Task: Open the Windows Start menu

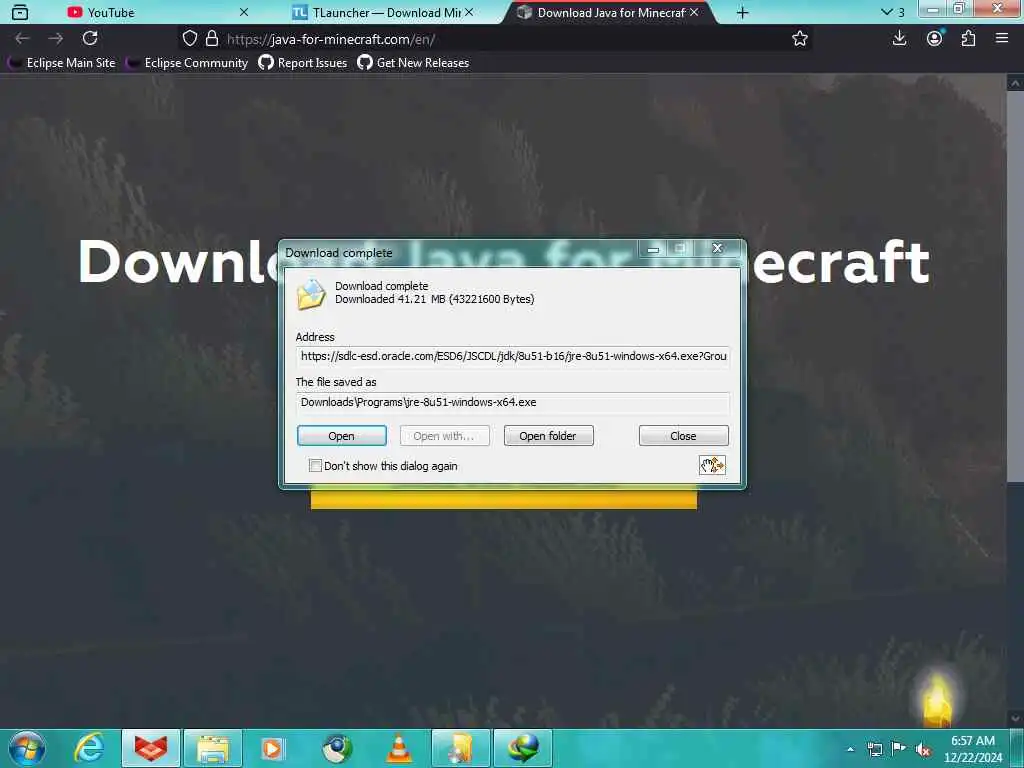Action: [27, 748]
